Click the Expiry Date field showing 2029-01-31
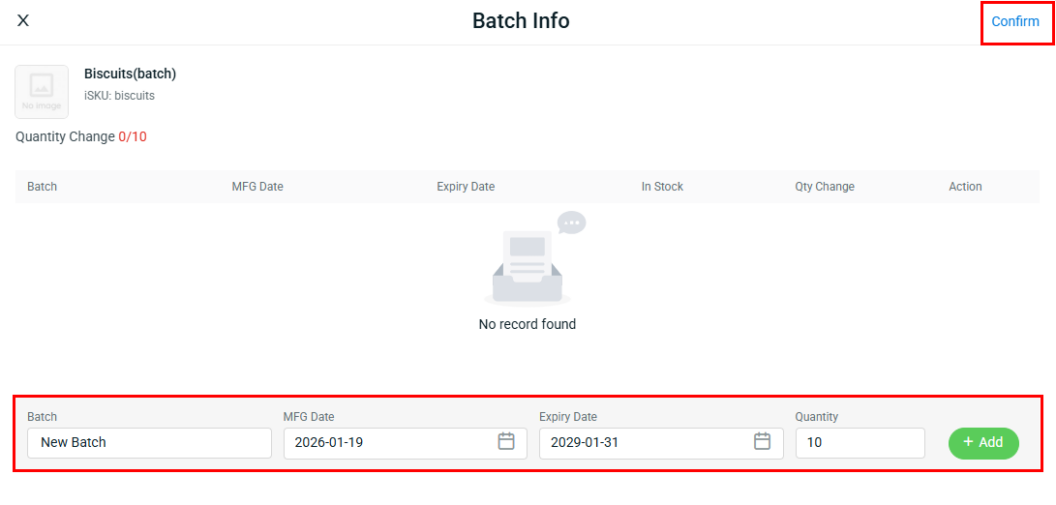This screenshot has height=505, width=1056. (645, 443)
